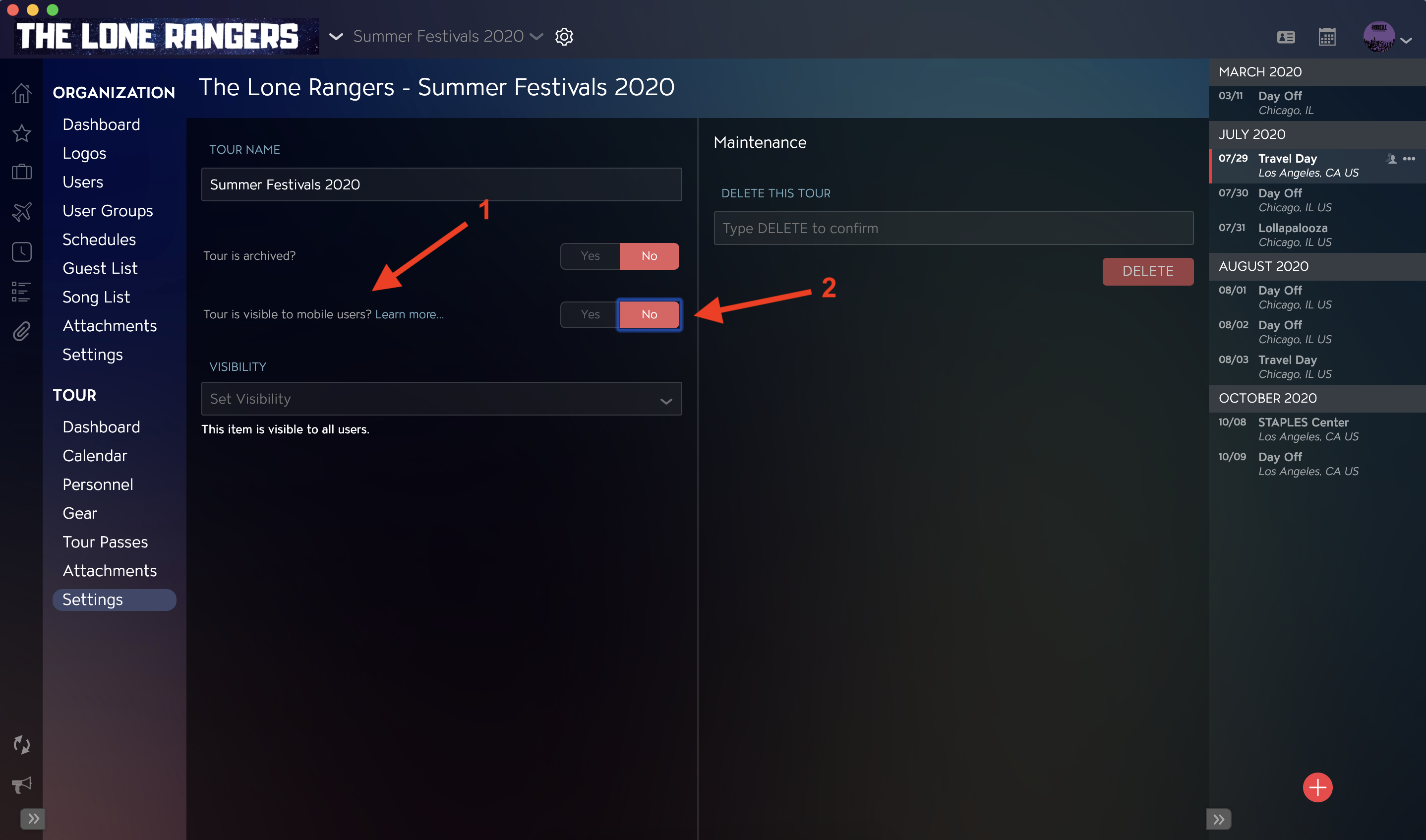Set mobile visibility toggle to Yes
This screenshot has width=1426, height=840.
pyautogui.click(x=590, y=314)
